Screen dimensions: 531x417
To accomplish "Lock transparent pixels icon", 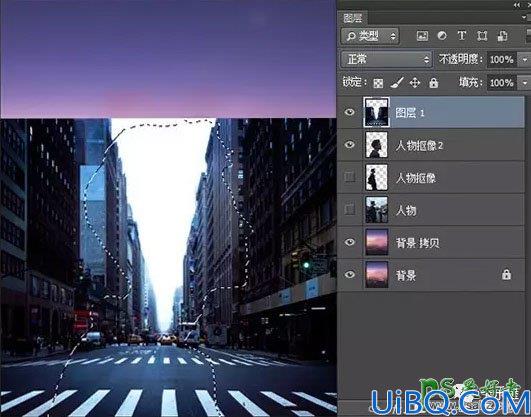I will coord(378,83).
